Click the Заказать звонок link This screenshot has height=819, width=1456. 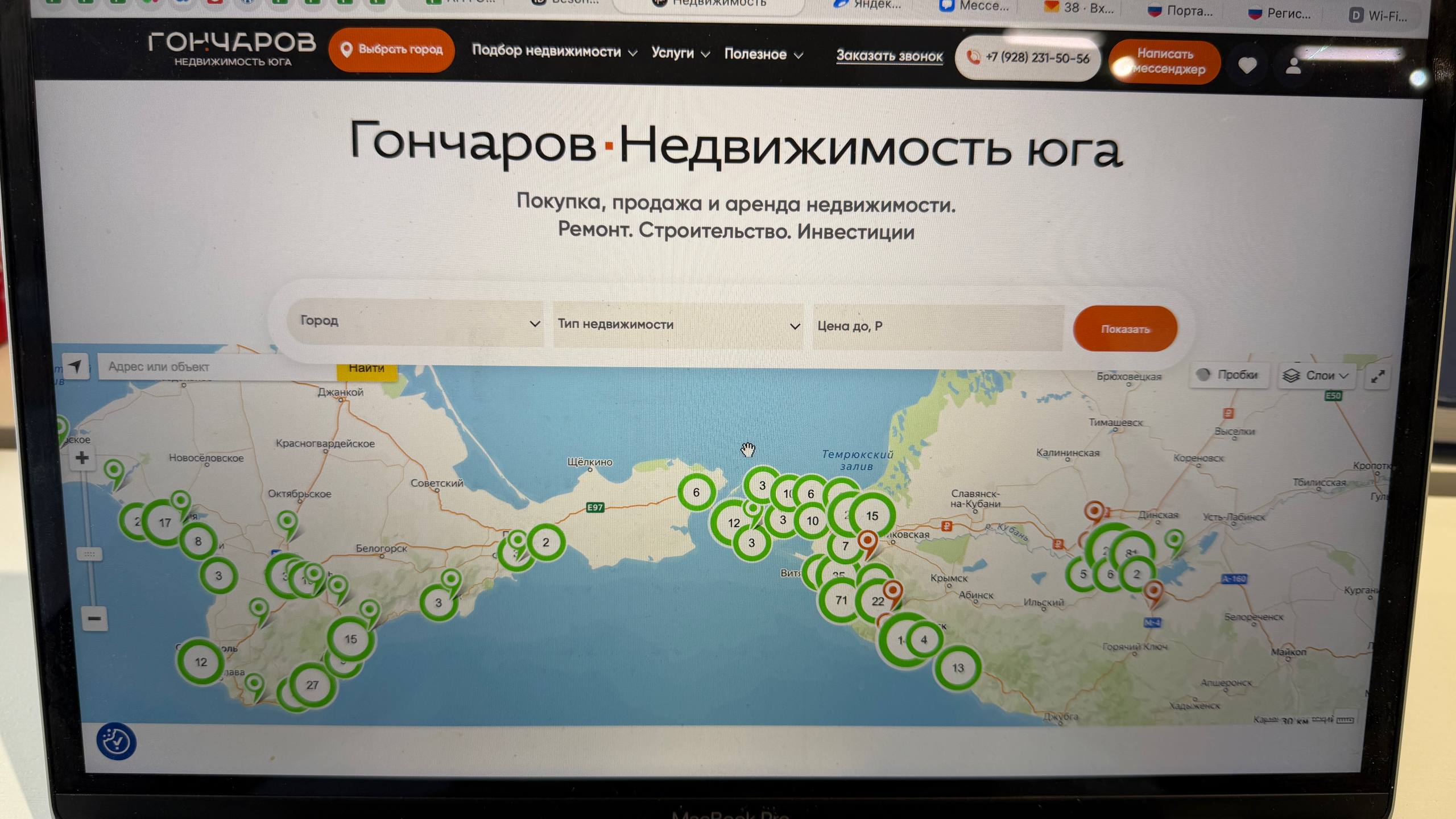(889, 56)
